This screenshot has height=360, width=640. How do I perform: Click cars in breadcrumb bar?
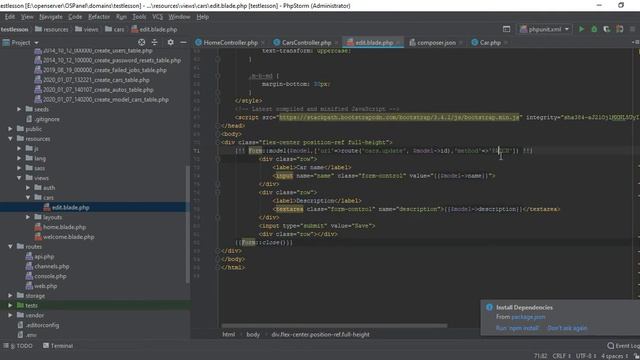(115, 29)
